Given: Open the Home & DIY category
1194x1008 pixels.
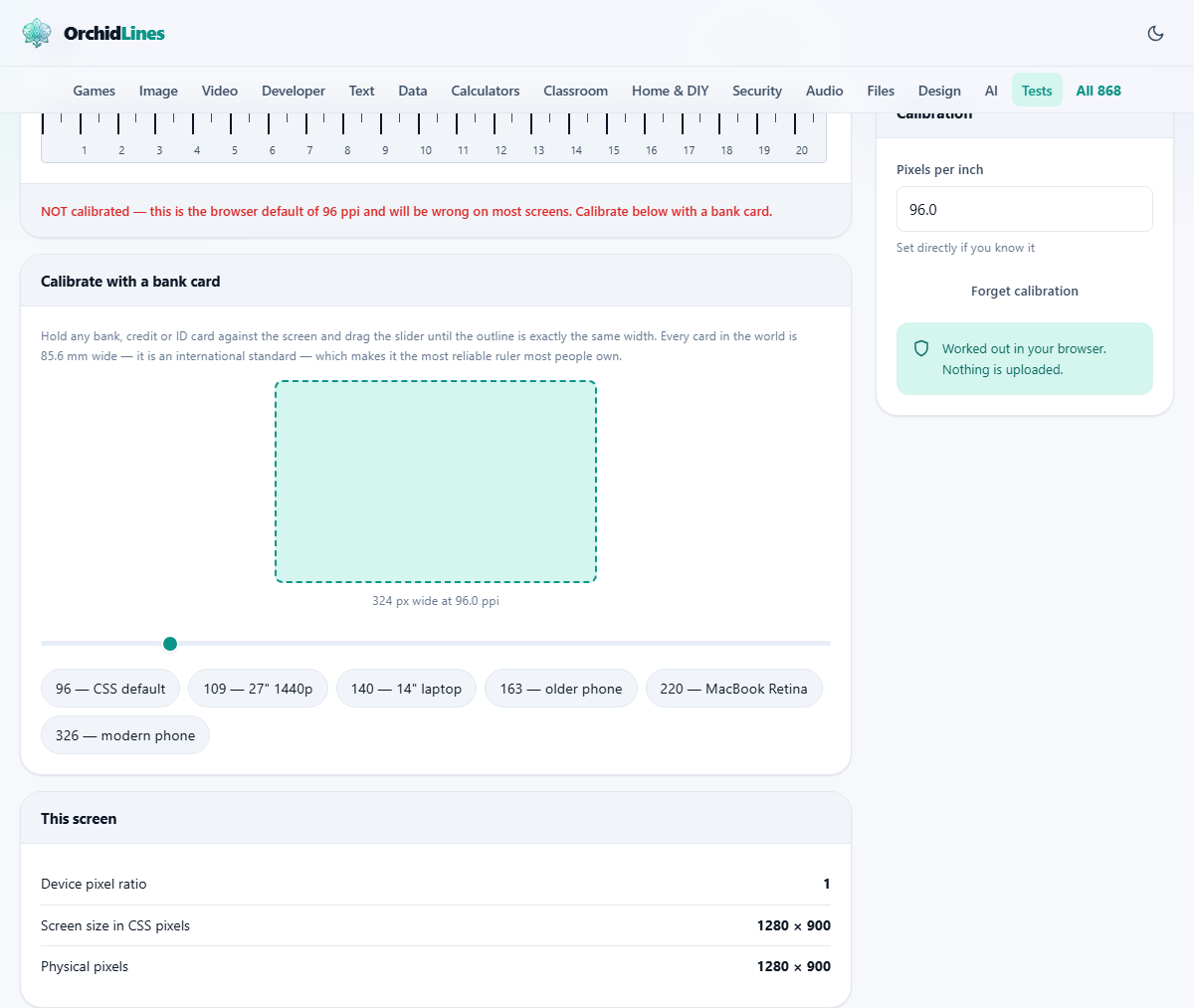Looking at the screenshot, I should click(x=671, y=91).
